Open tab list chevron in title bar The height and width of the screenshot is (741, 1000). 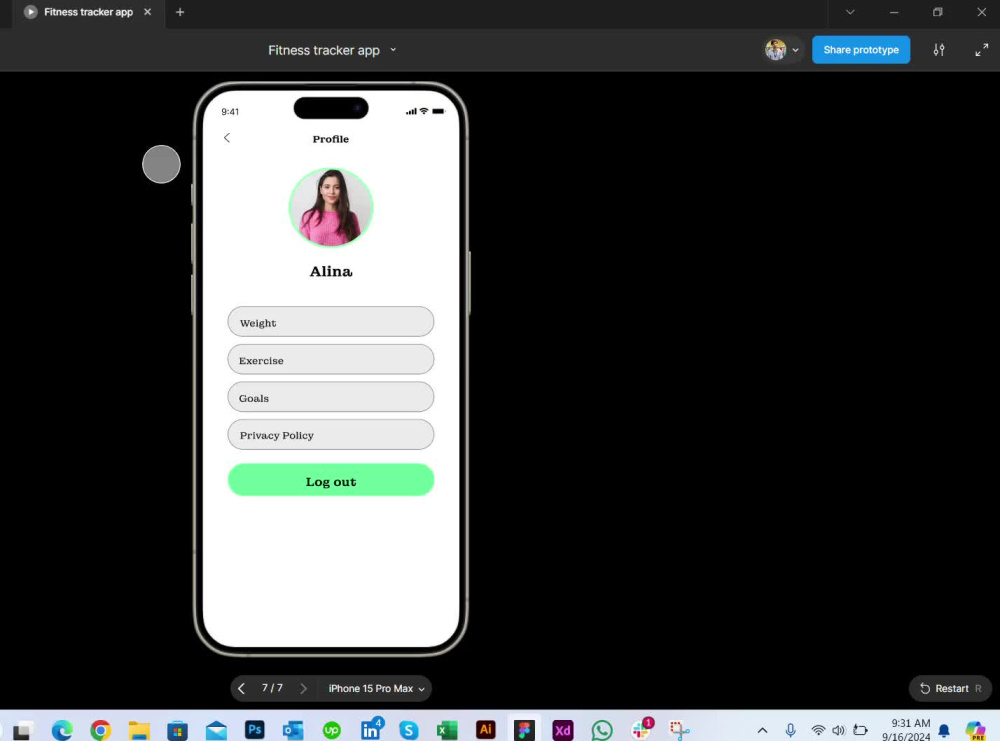pos(849,12)
